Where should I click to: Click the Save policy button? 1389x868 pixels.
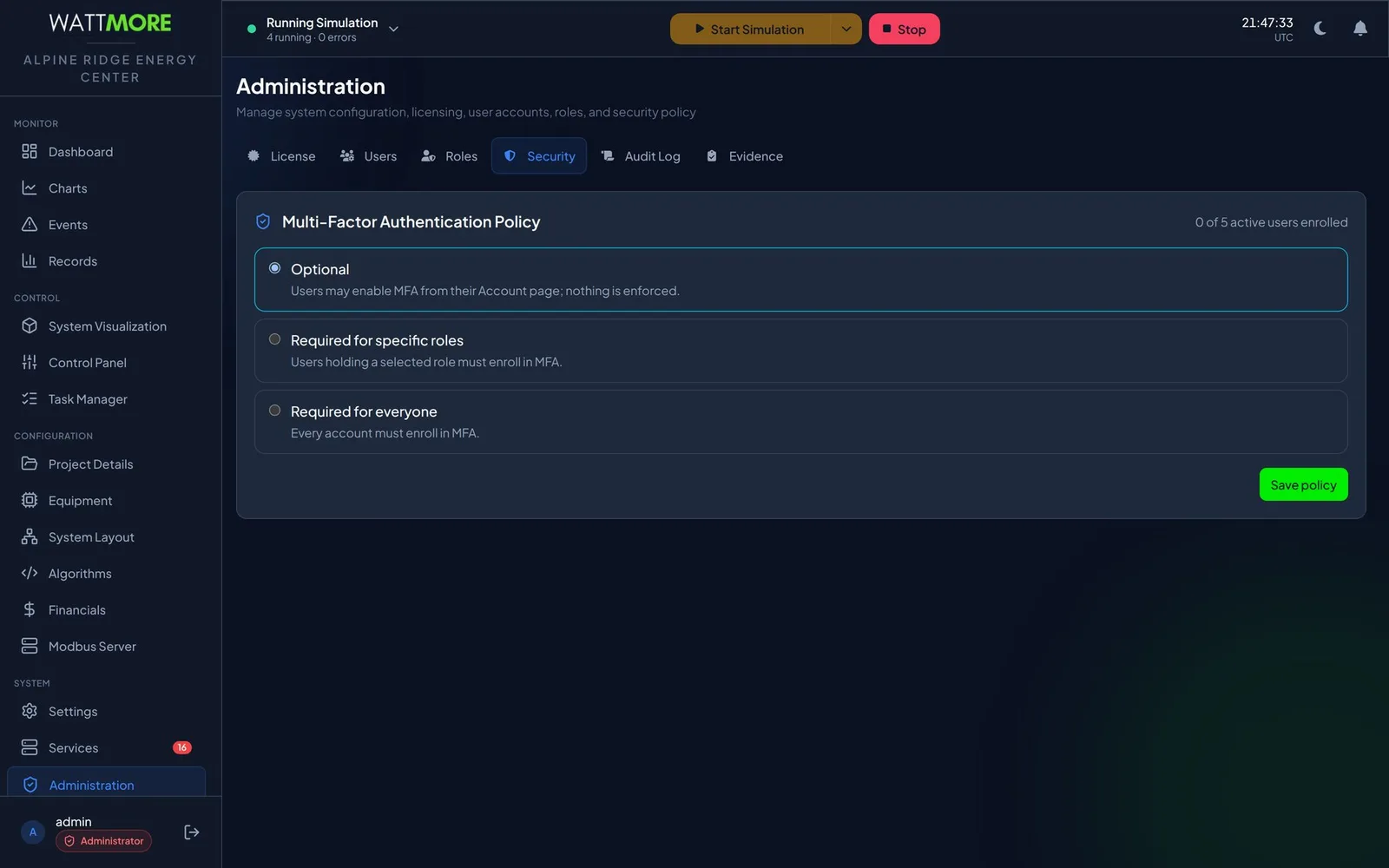(x=1303, y=485)
